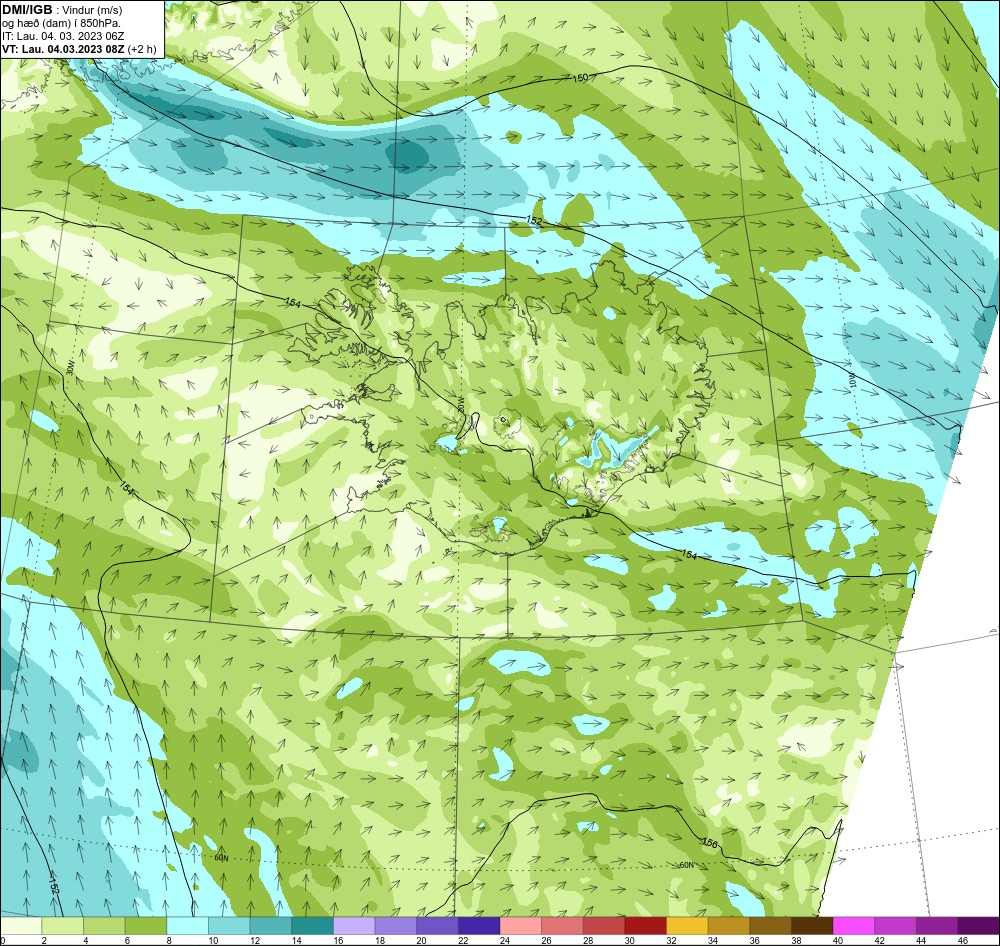Screen dimensions: 1000x946
Task: Select the dark teal swatch between 14 and 16
Action: 312,926
